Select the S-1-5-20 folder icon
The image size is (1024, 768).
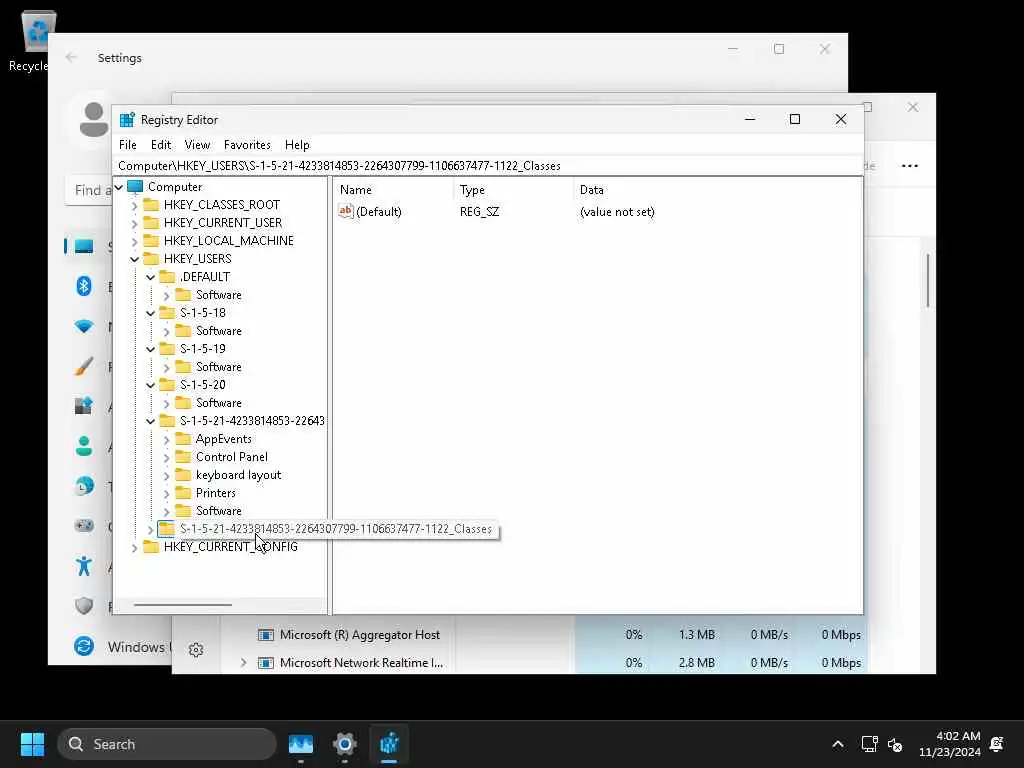(167, 385)
